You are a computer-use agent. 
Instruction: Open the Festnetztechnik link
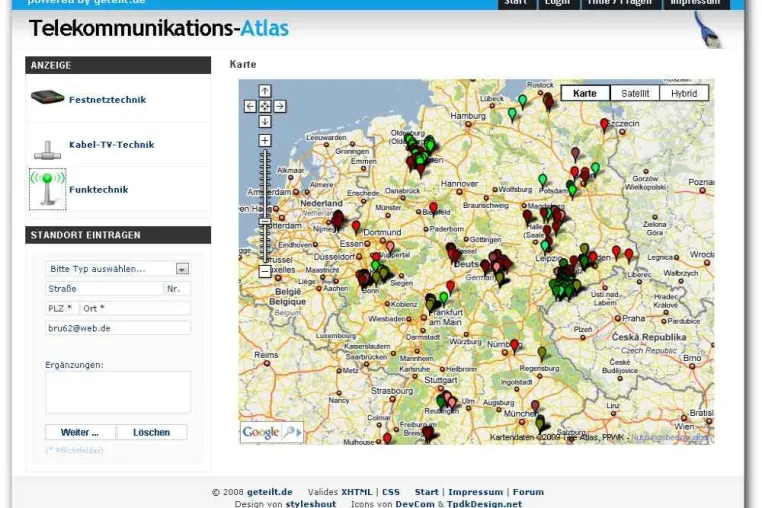click(x=107, y=100)
